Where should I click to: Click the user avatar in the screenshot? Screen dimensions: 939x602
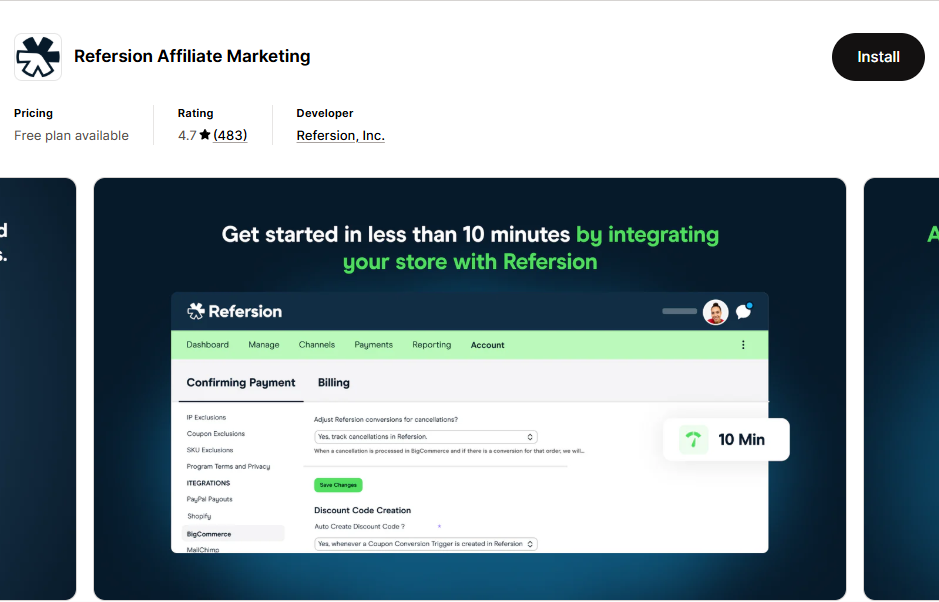(715, 312)
